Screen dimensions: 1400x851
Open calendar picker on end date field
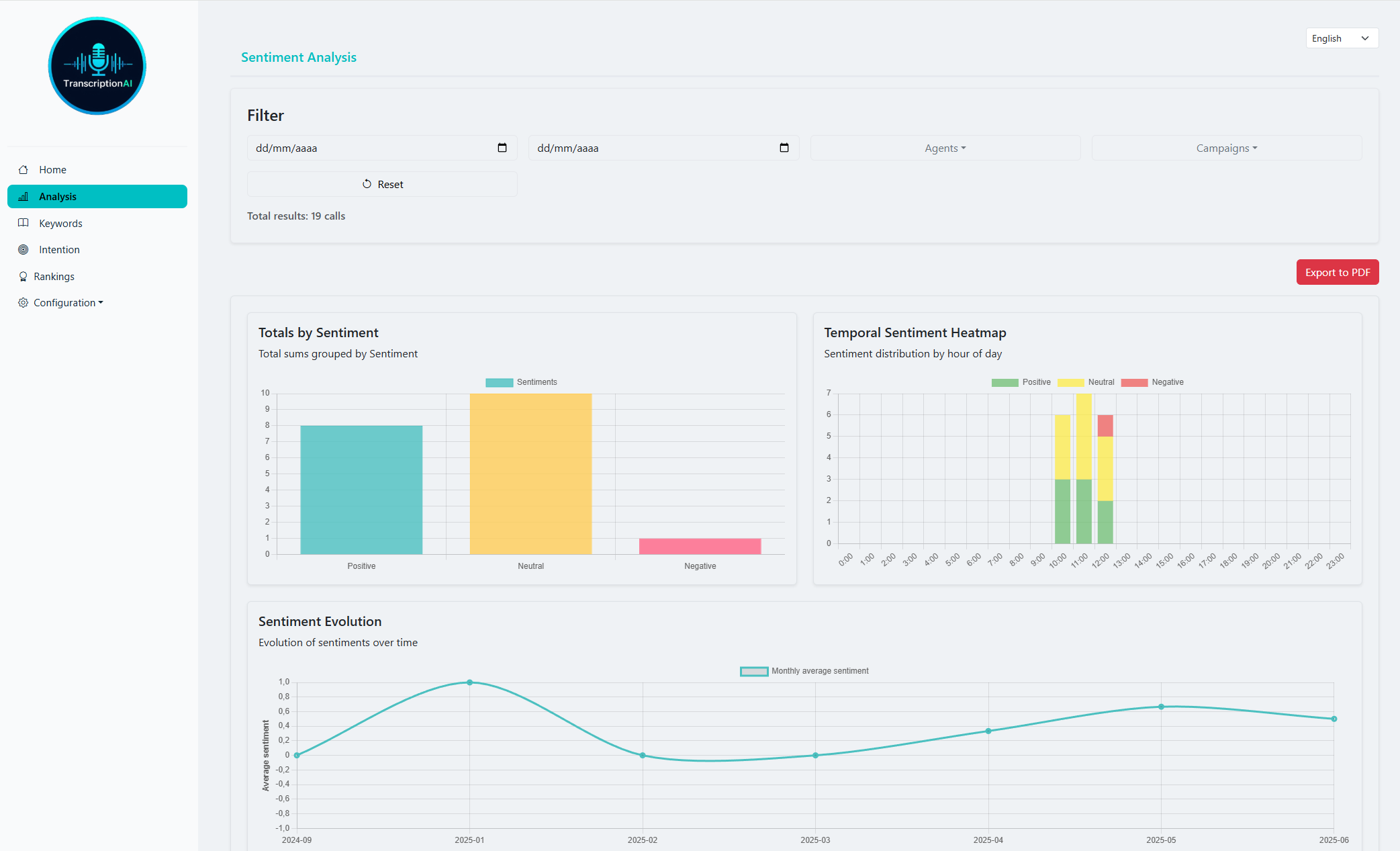click(x=784, y=148)
